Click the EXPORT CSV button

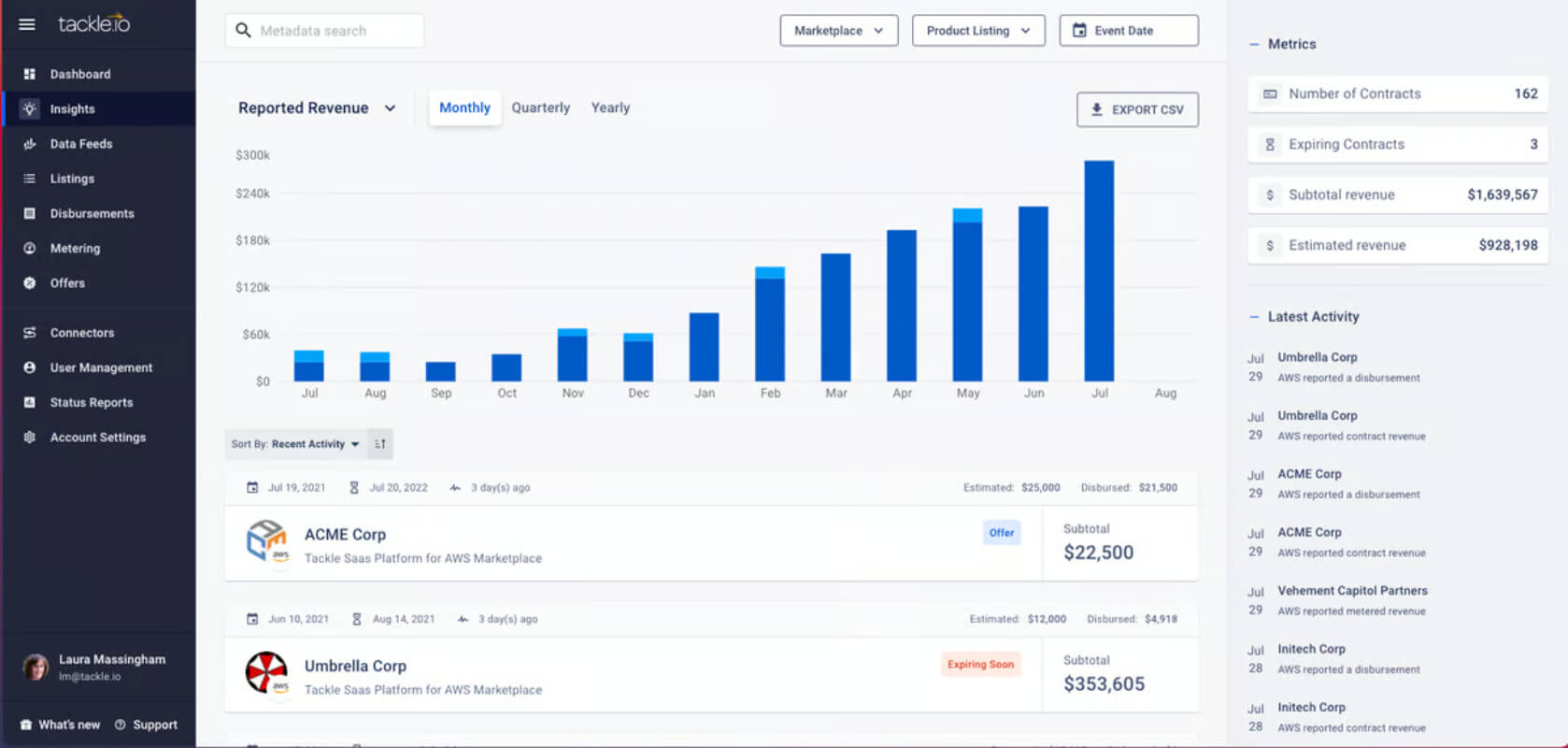(1137, 109)
